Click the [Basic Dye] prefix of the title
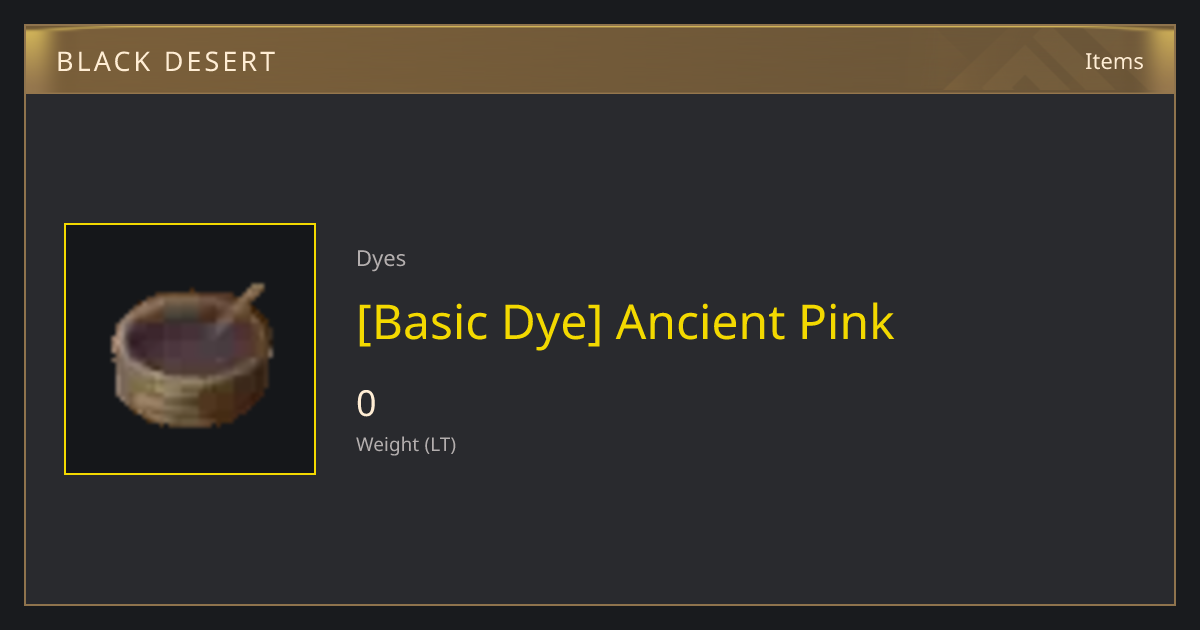1200x630 pixels. tap(479, 323)
